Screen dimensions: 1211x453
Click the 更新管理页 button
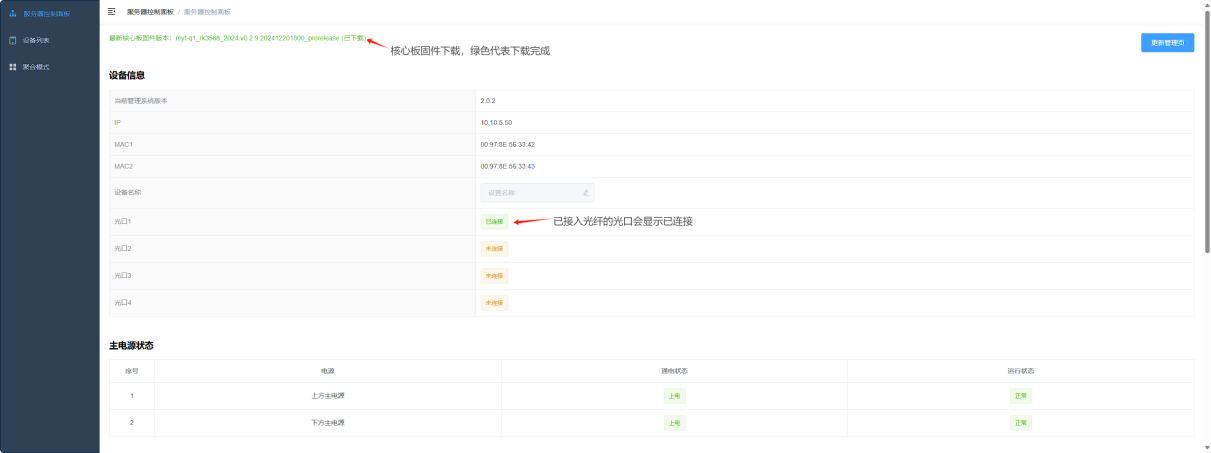(1167, 43)
